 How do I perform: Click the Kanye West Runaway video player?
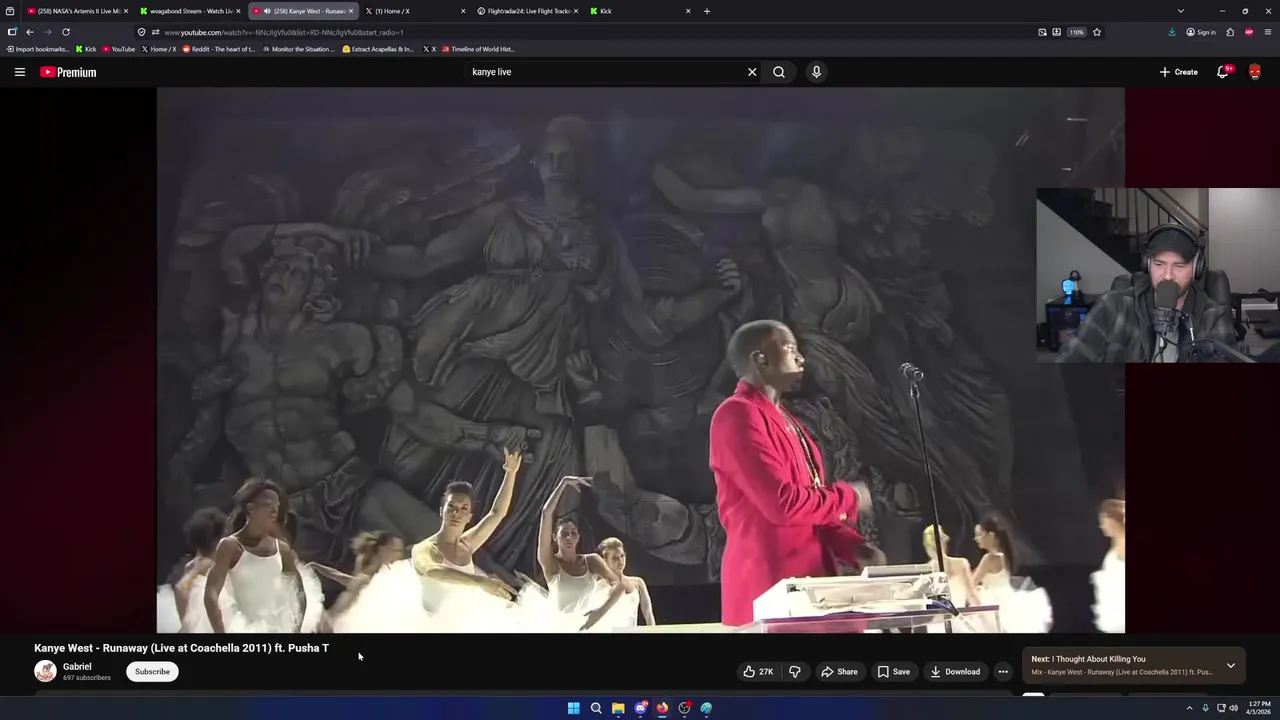pyautogui.click(x=640, y=360)
